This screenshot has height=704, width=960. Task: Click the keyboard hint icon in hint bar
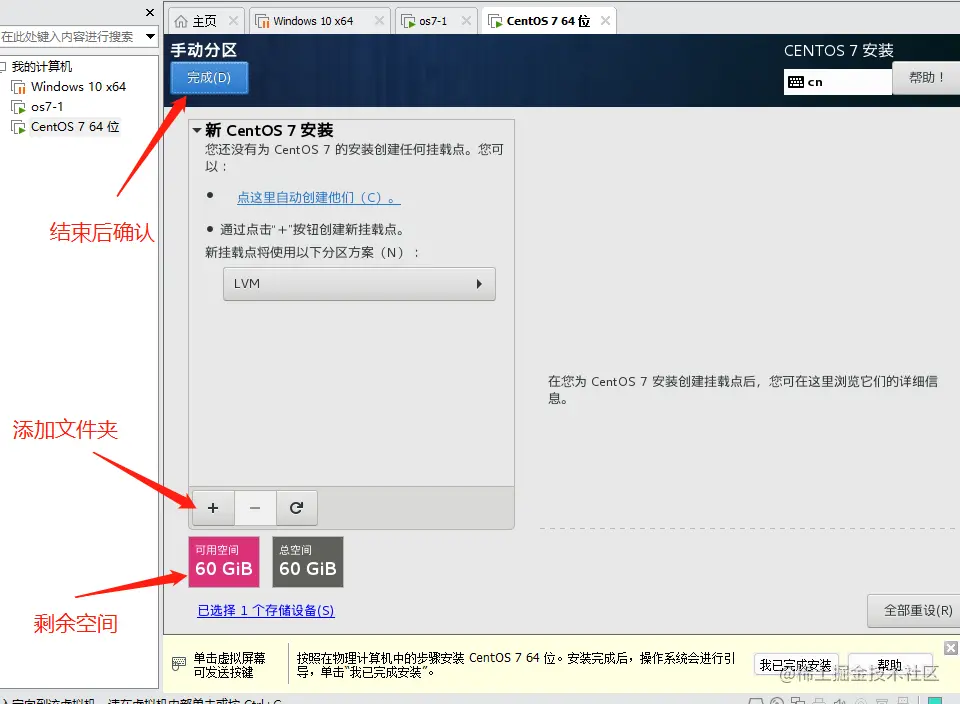(x=179, y=664)
